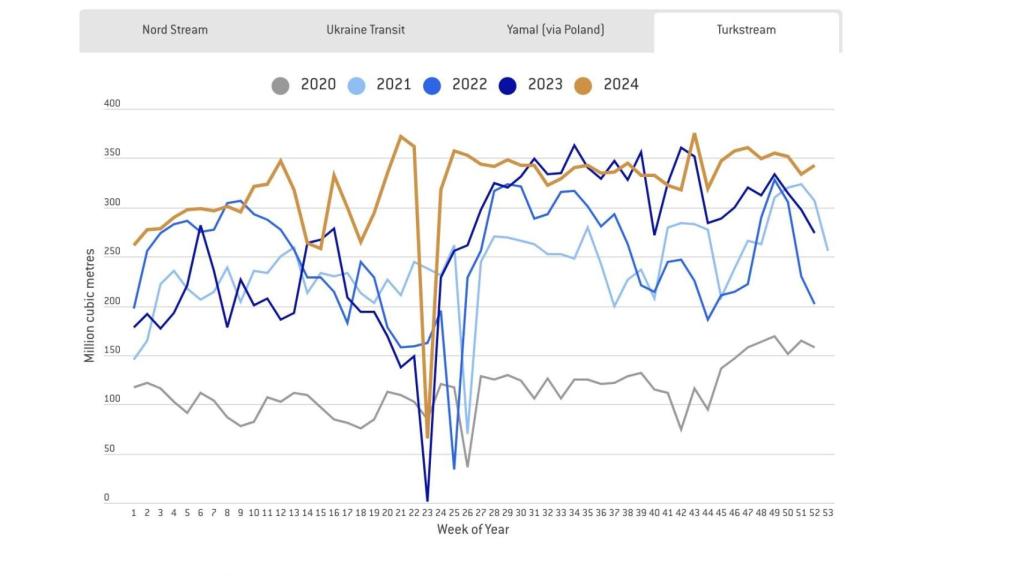
Task: Click week 53 on the x-axis
Action: click(x=828, y=512)
